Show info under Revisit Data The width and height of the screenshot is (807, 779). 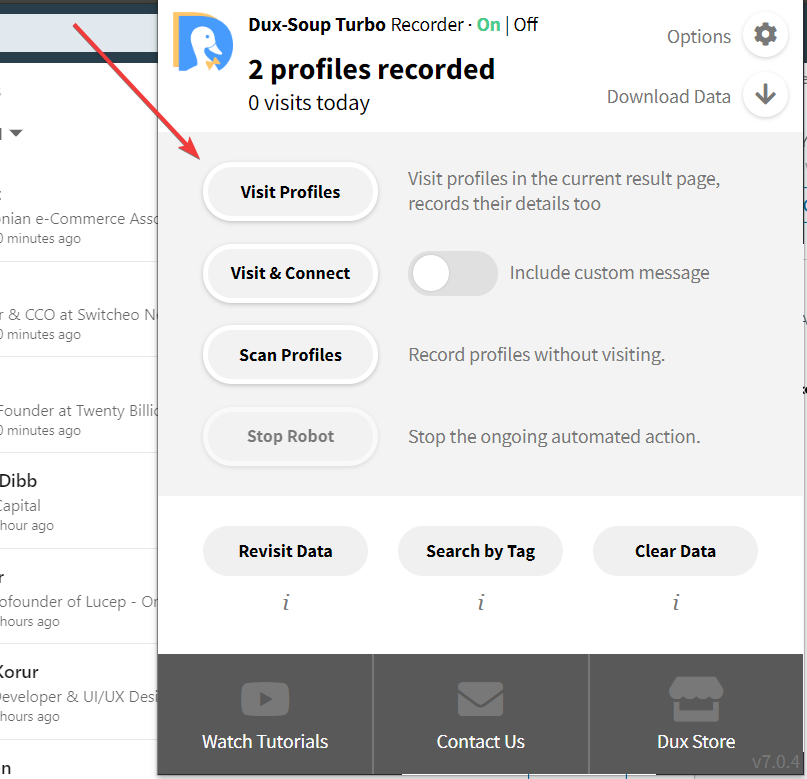click(x=286, y=602)
